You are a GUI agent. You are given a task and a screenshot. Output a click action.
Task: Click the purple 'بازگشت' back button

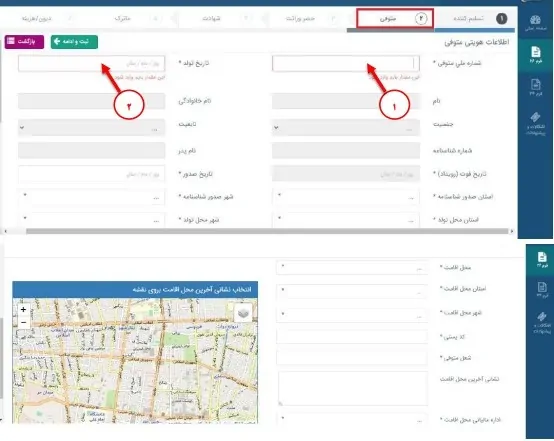[24, 42]
